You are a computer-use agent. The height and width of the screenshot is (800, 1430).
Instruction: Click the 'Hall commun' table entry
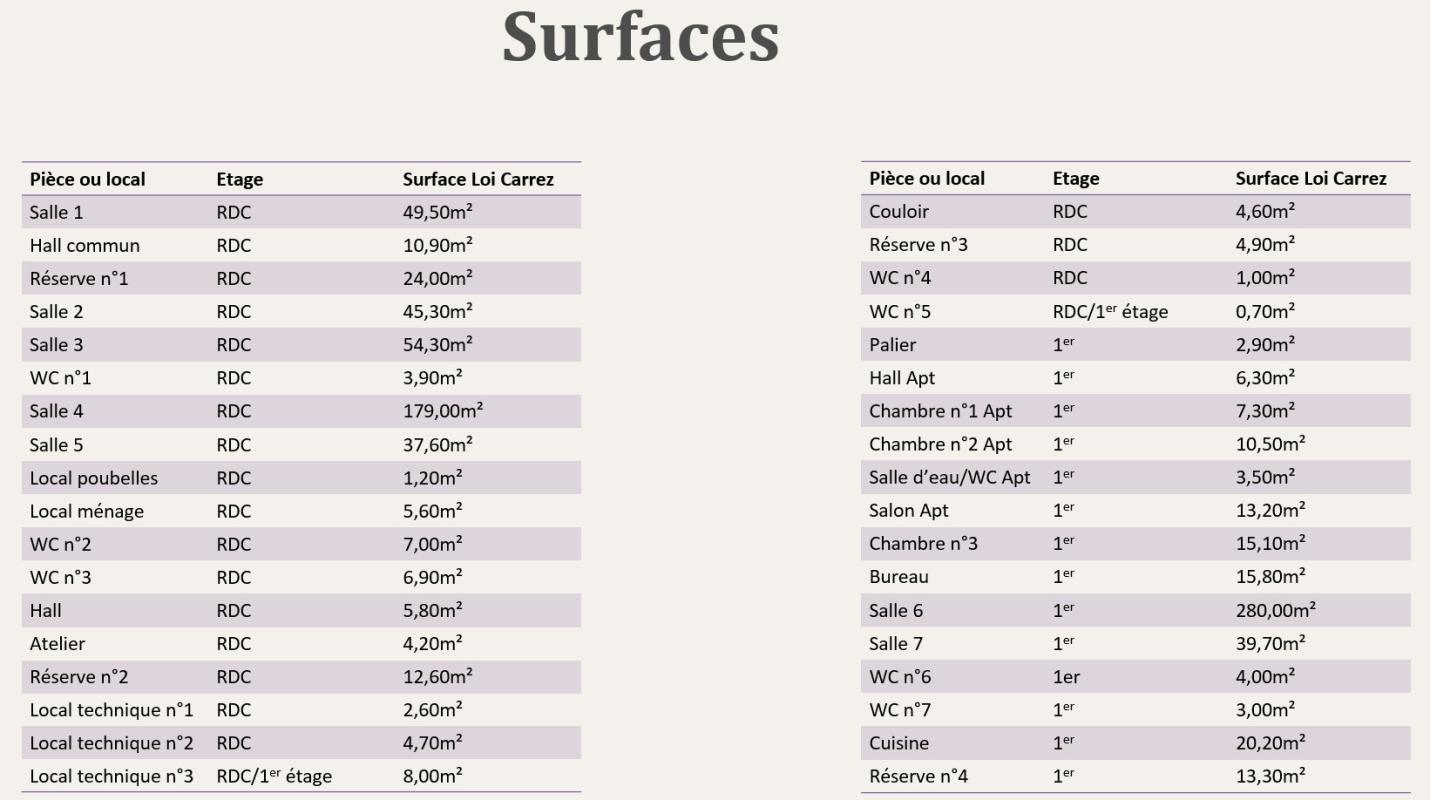click(85, 245)
